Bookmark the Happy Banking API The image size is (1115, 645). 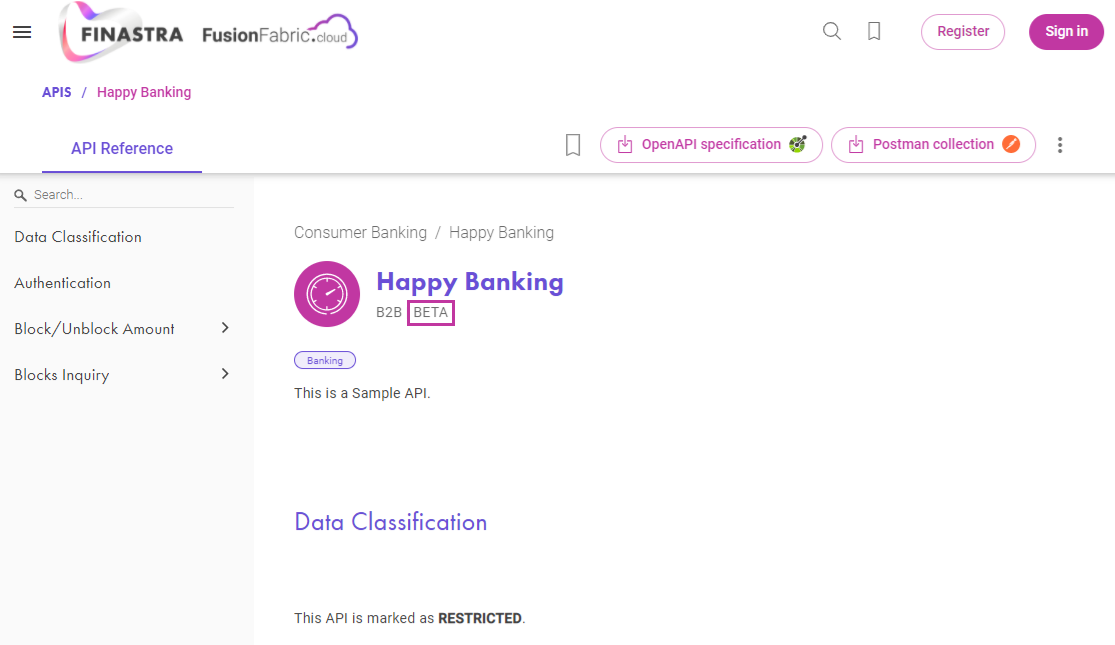click(x=572, y=145)
